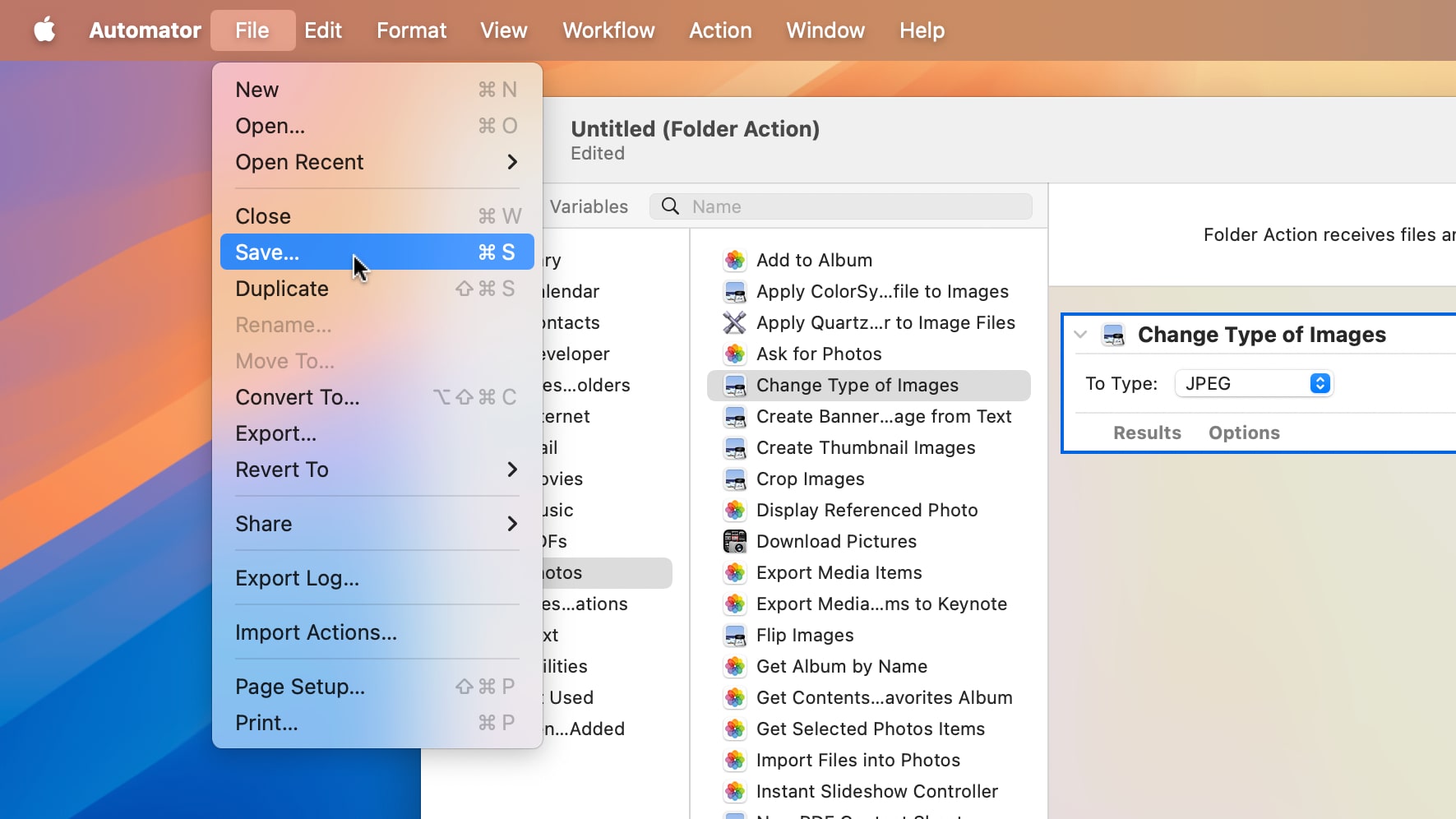Click the search magnifier icon

(670, 206)
